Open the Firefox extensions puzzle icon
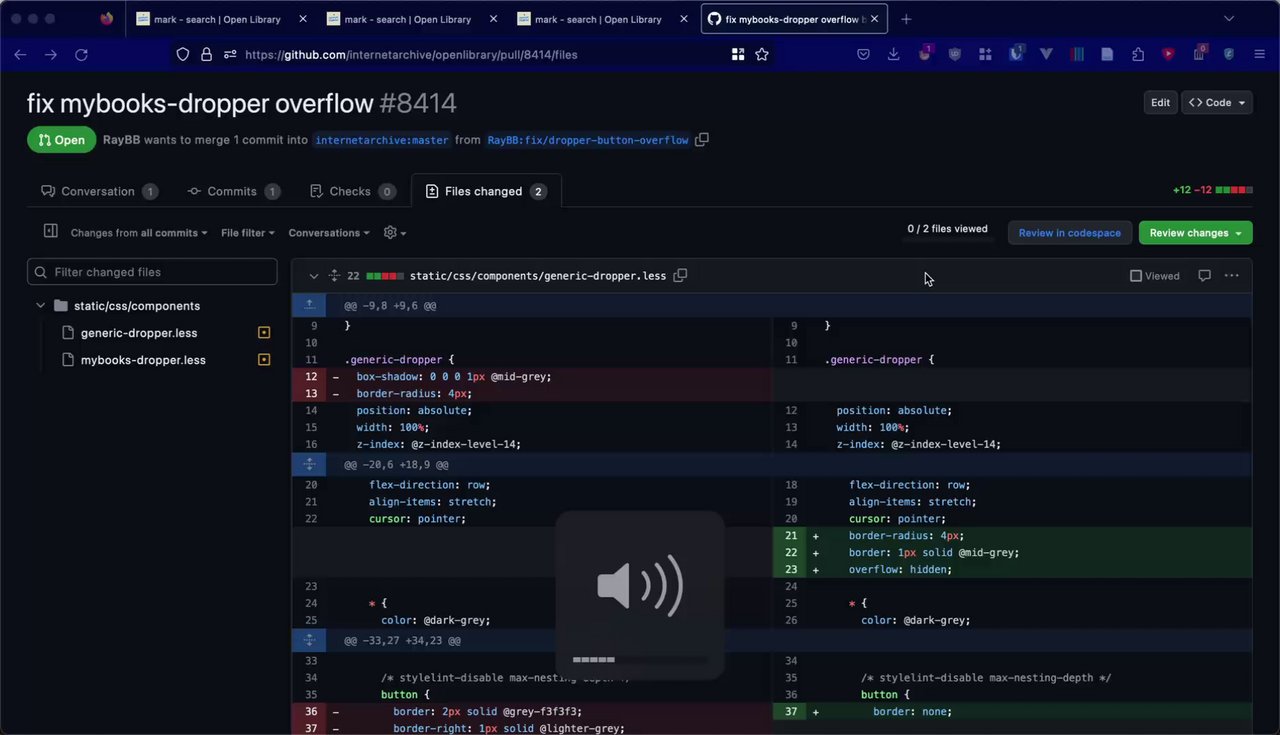The width and height of the screenshot is (1280, 735). (x=1138, y=55)
